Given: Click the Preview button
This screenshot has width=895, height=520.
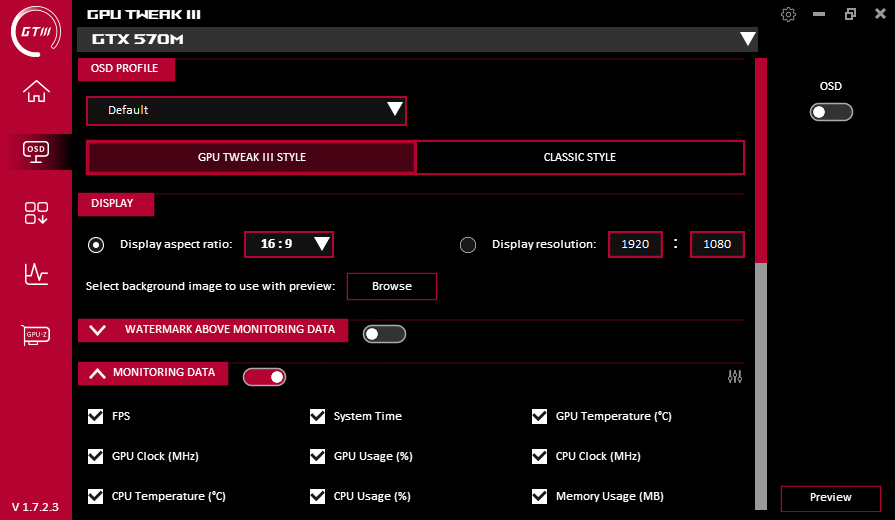Looking at the screenshot, I should [x=831, y=498].
